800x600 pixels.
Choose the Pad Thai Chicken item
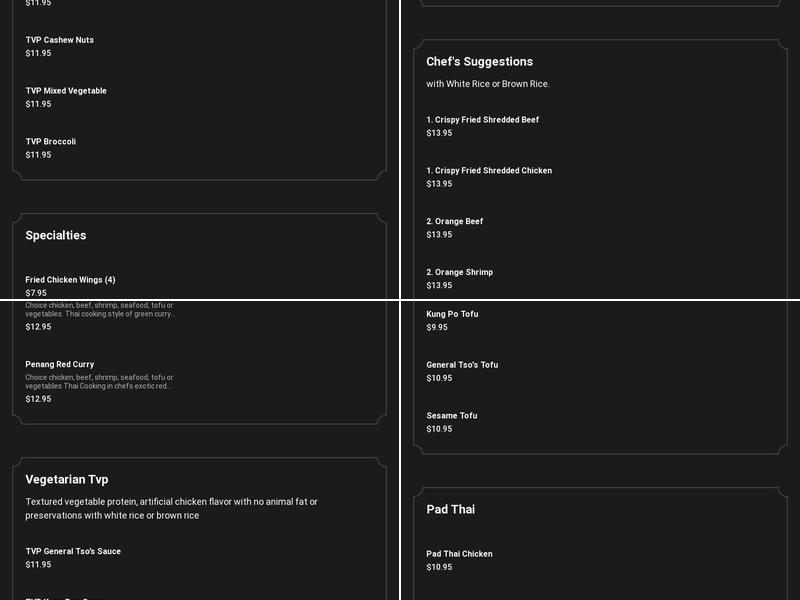[459, 554]
